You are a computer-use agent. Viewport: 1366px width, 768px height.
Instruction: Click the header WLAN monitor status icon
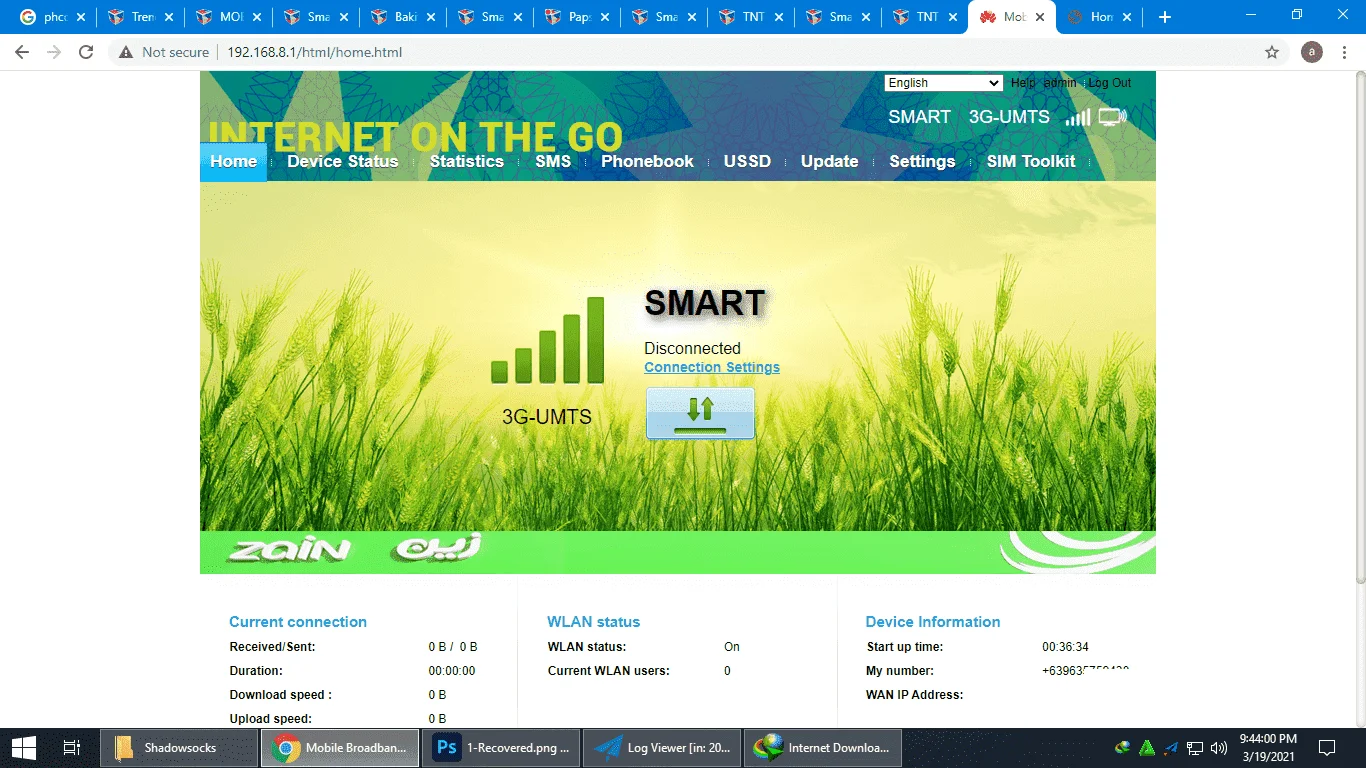click(1112, 117)
